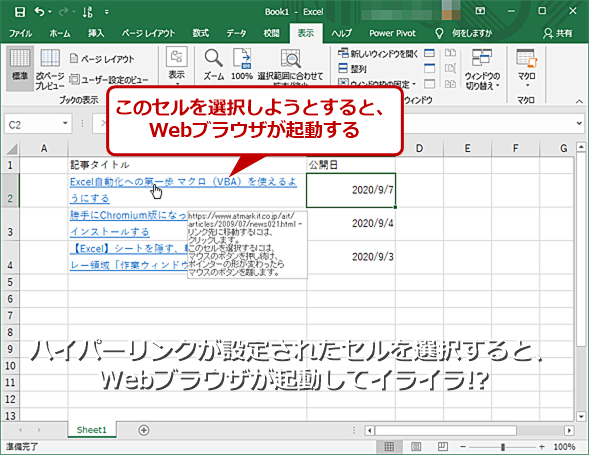Open the ウィンドウ枠の固定 freeze panes dropdown
This screenshot has width=589, height=455.
[x=377, y=83]
